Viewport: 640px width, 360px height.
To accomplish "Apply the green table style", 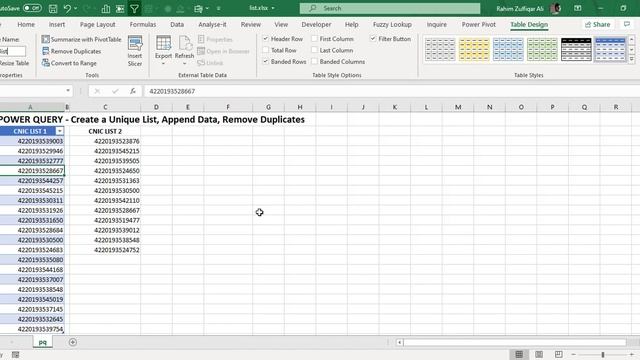I will pos(542,49).
